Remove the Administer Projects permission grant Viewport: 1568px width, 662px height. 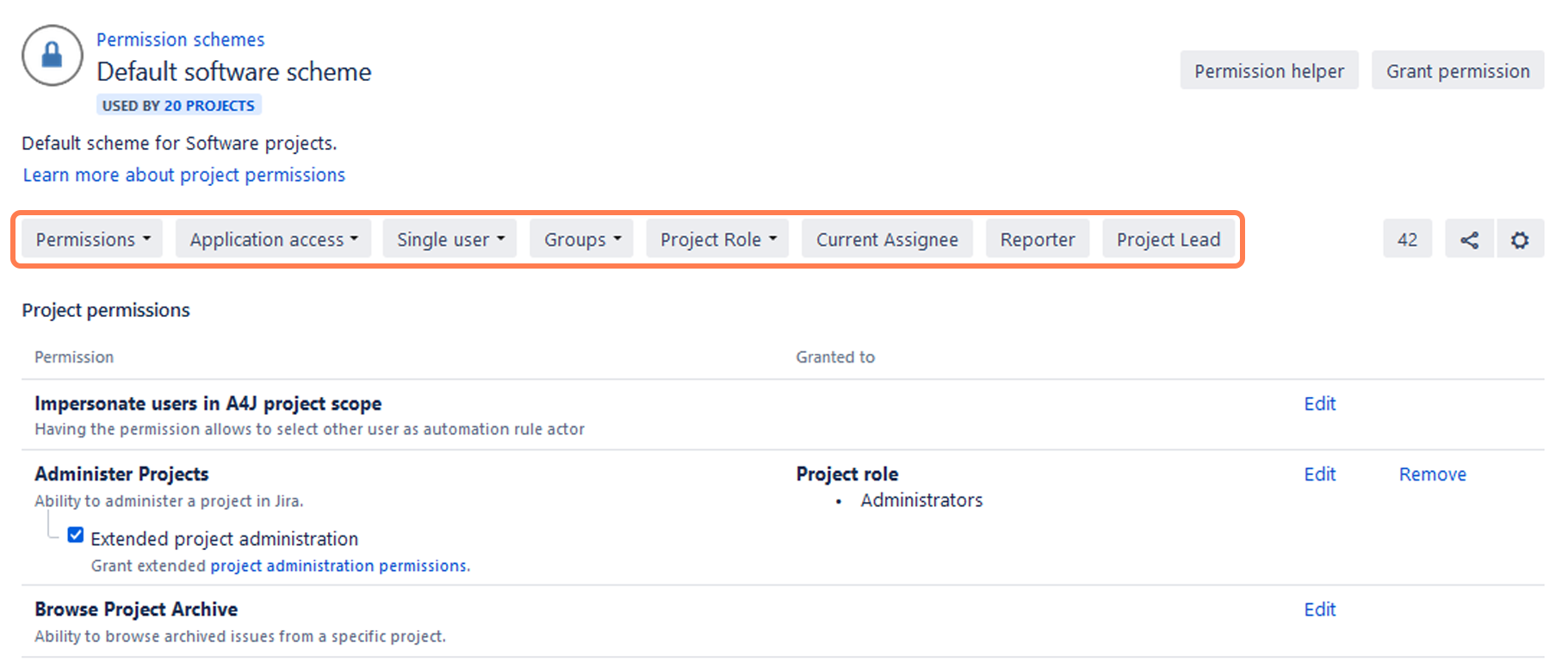[1432, 474]
